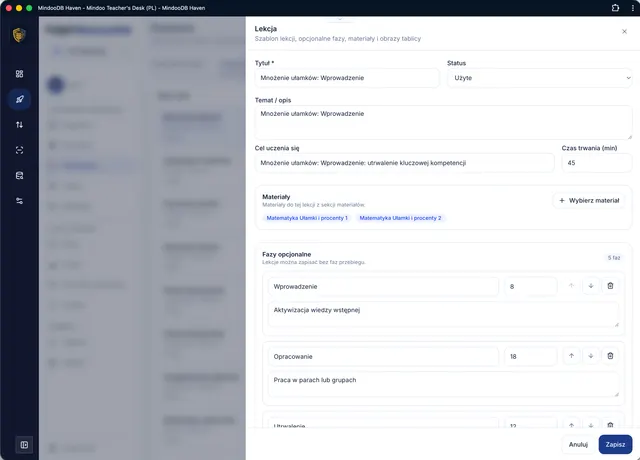Move Wprowadzenie phase down
Viewport: 640px width, 460px height.
pos(591,286)
